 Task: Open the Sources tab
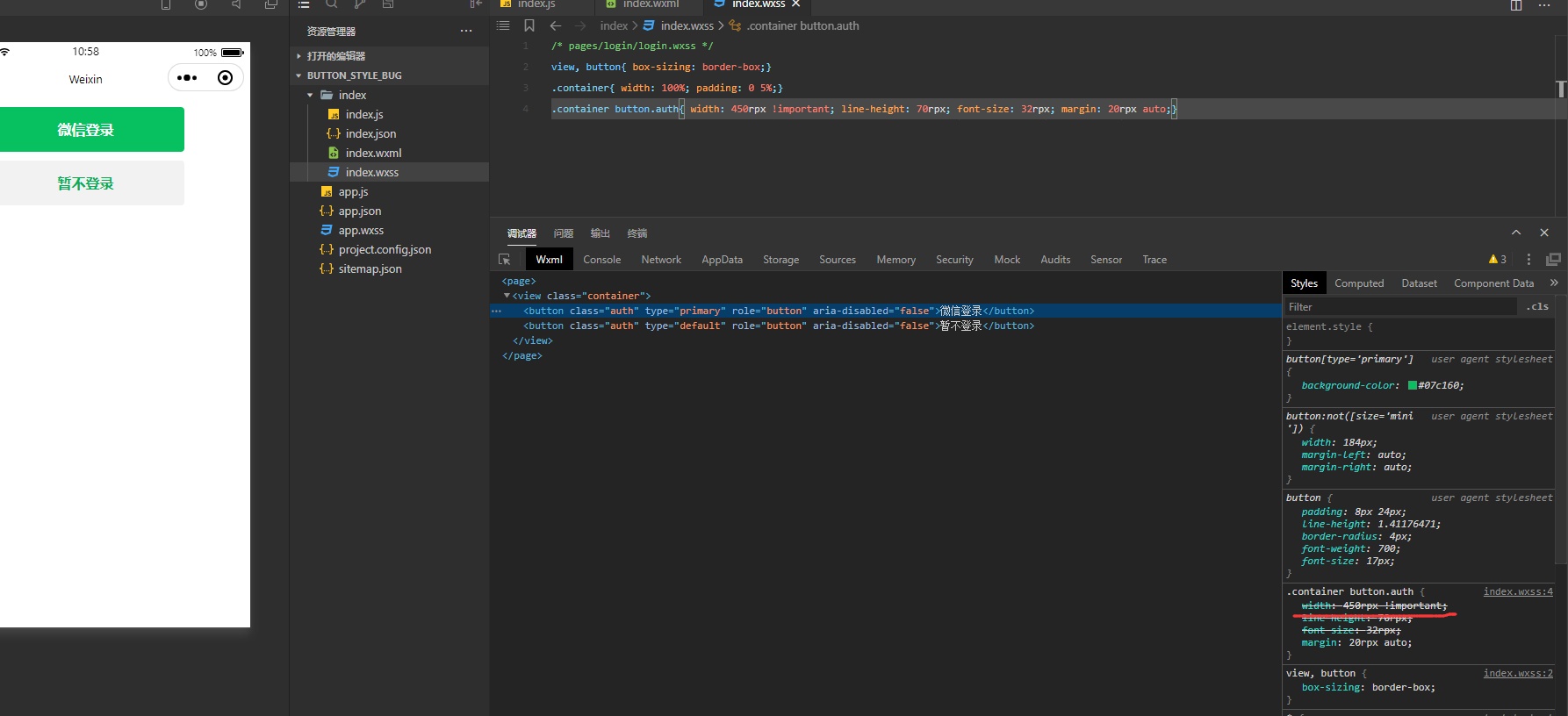pos(838,260)
